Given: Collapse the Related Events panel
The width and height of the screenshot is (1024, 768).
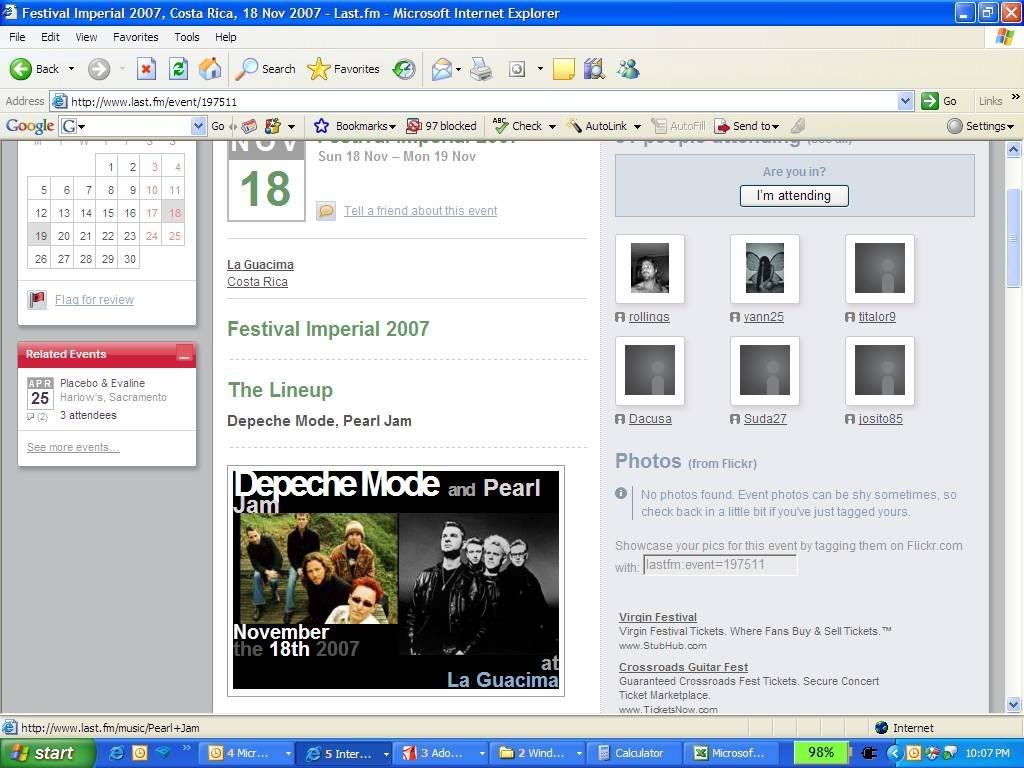Looking at the screenshot, I should [x=185, y=355].
